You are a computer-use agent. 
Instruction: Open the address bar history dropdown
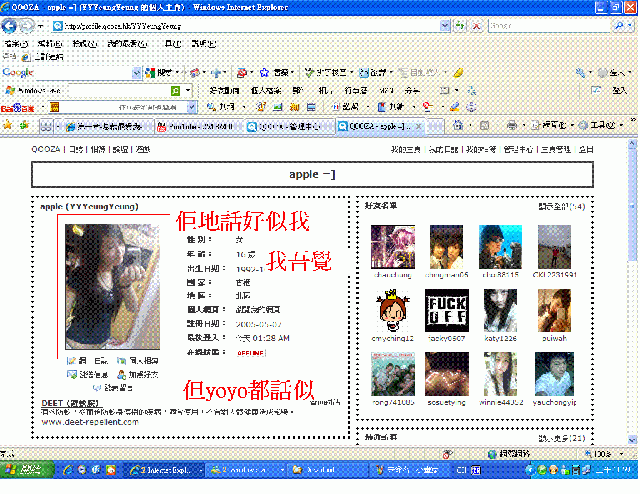pos(445,26)
